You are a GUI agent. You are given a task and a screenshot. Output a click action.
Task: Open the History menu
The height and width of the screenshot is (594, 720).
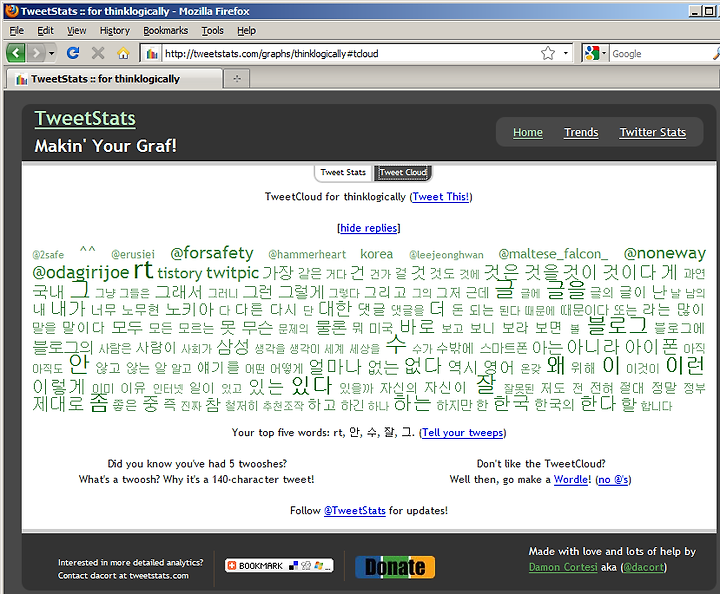115,31
